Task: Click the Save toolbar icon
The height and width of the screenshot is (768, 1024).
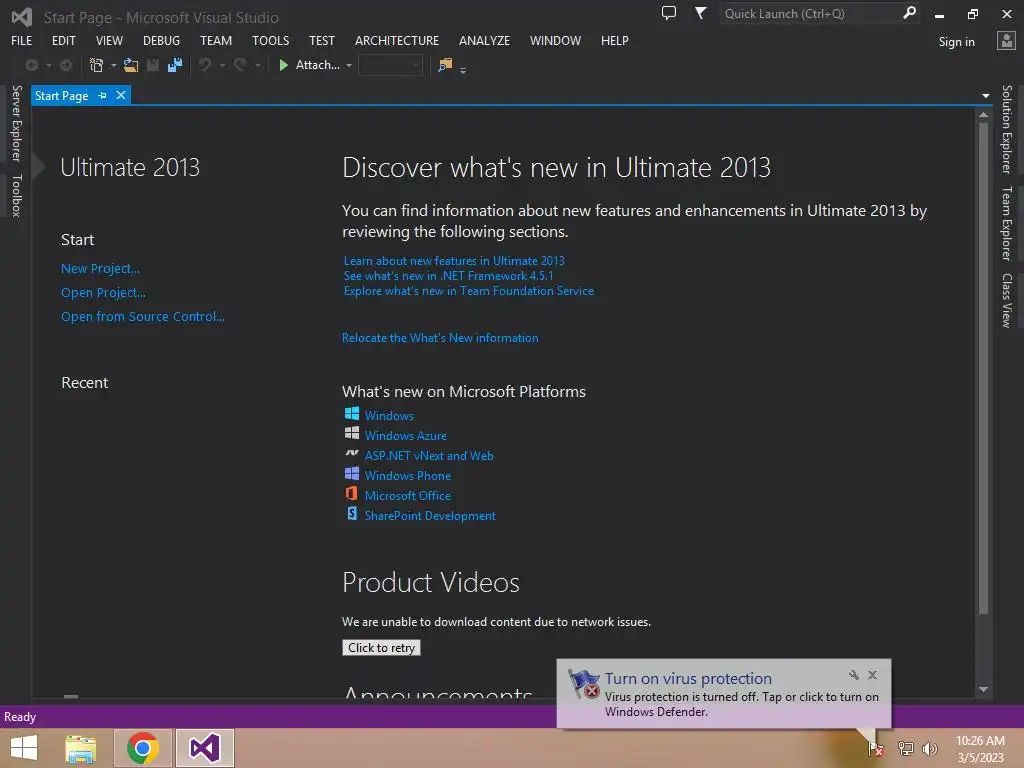Action: pyautogui.click(x=153, y=65)
